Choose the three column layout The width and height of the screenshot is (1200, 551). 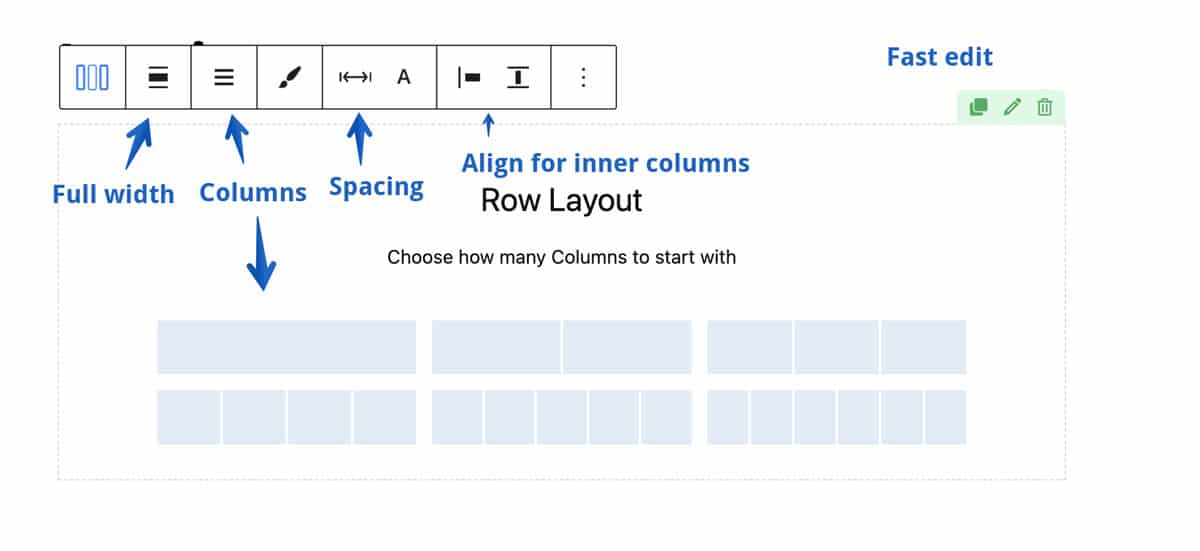pyautogui.click(x=837, y=347)
